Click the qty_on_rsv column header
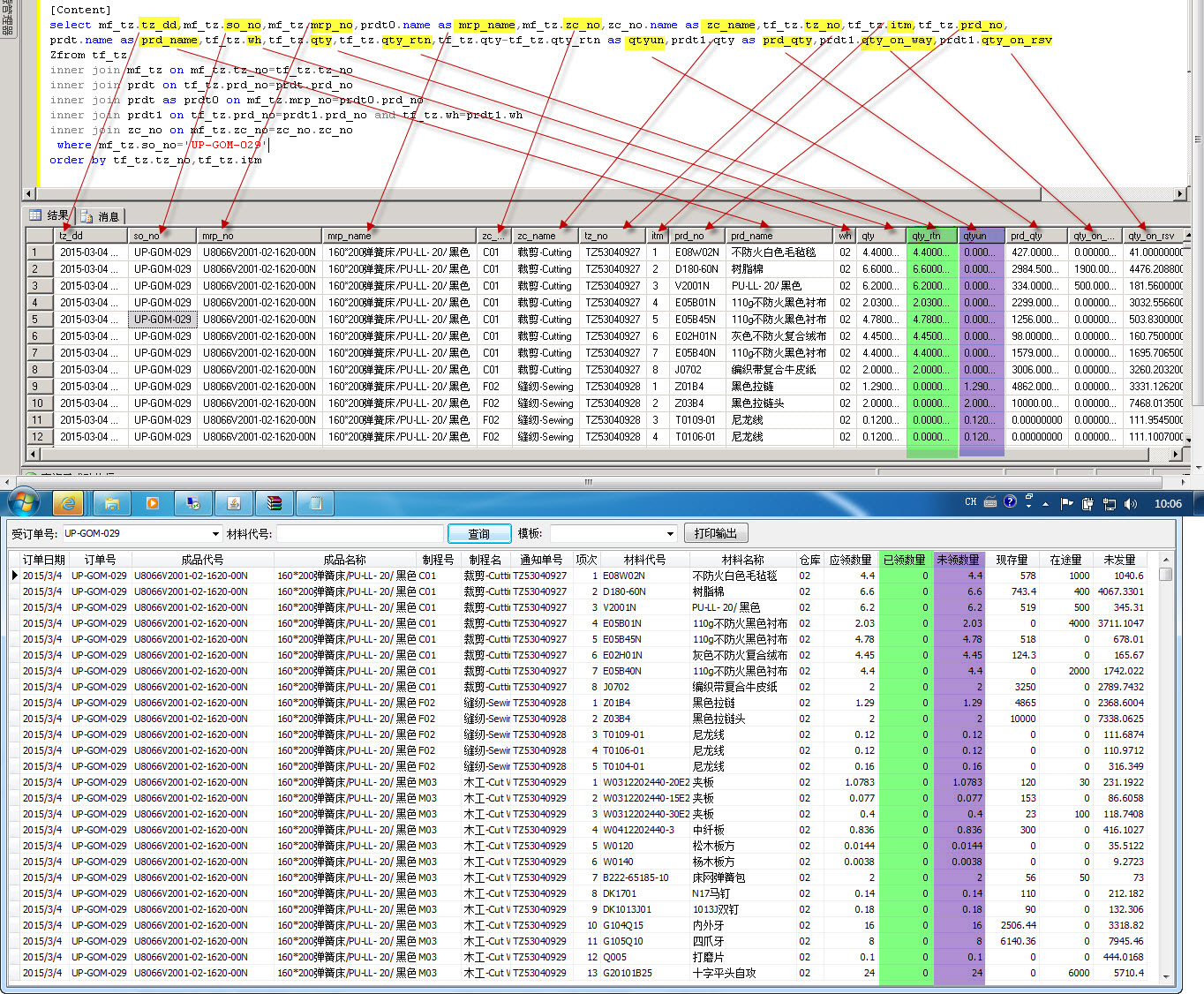 click(1155, 236)
